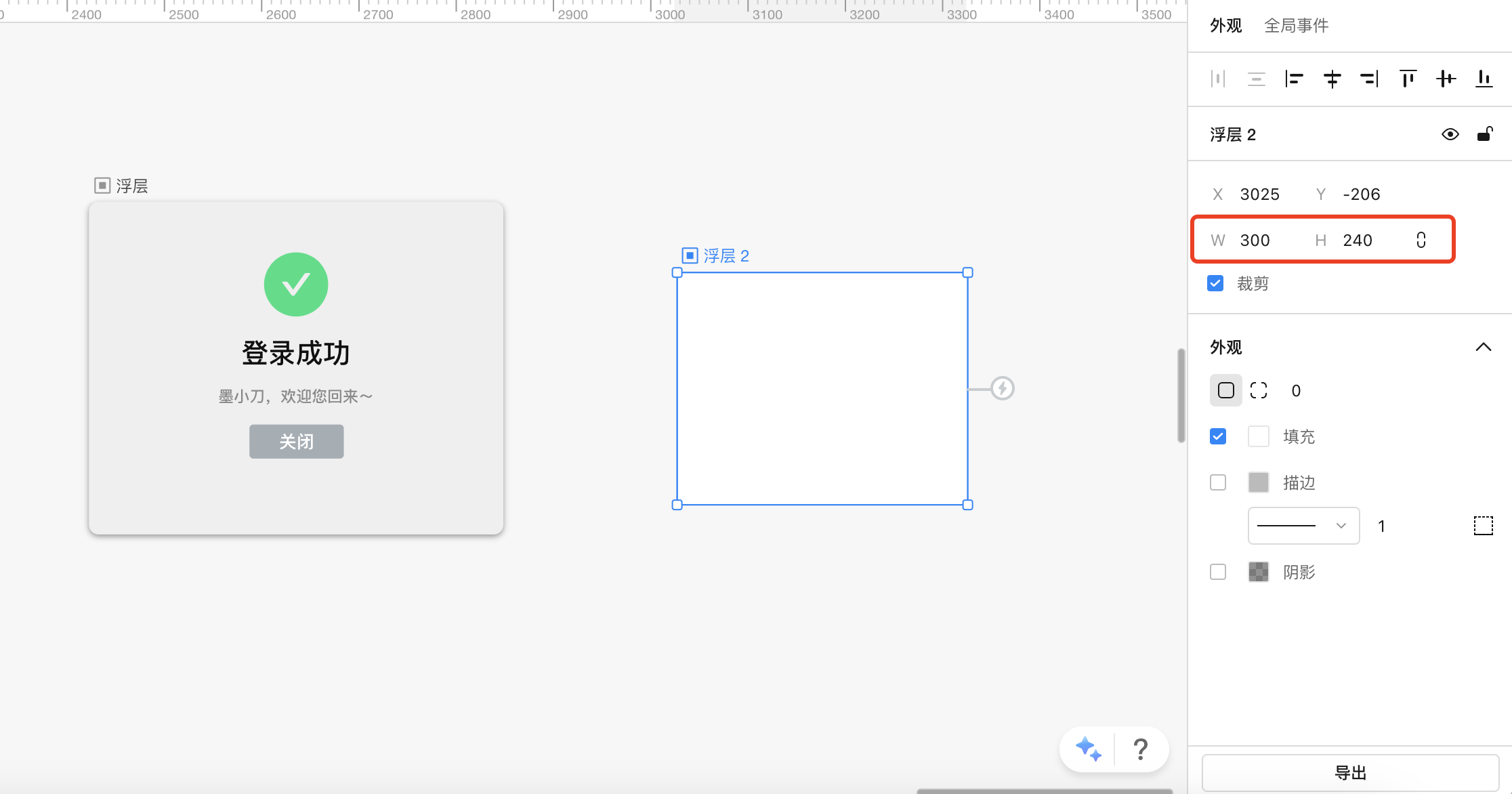Uncheck the 裁剪 clipping checkbox
This screenshot has width=1512, height=794.
click(1215, 283)
